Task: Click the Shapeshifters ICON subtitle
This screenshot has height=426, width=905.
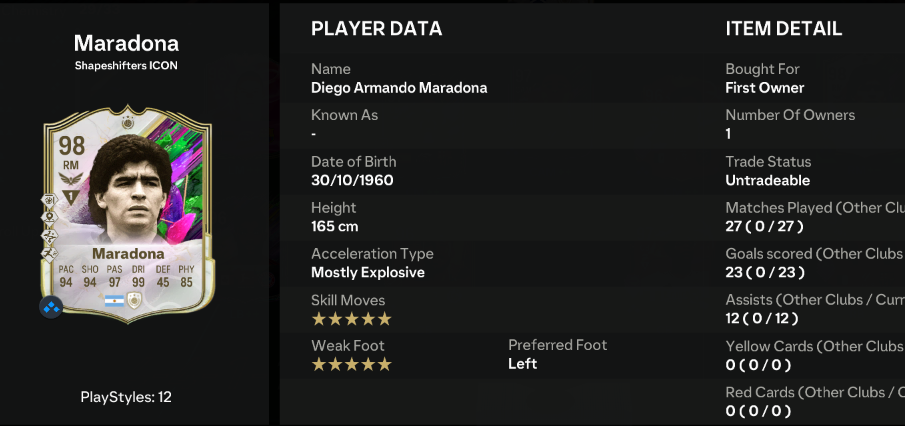Action: coord(126,66)
